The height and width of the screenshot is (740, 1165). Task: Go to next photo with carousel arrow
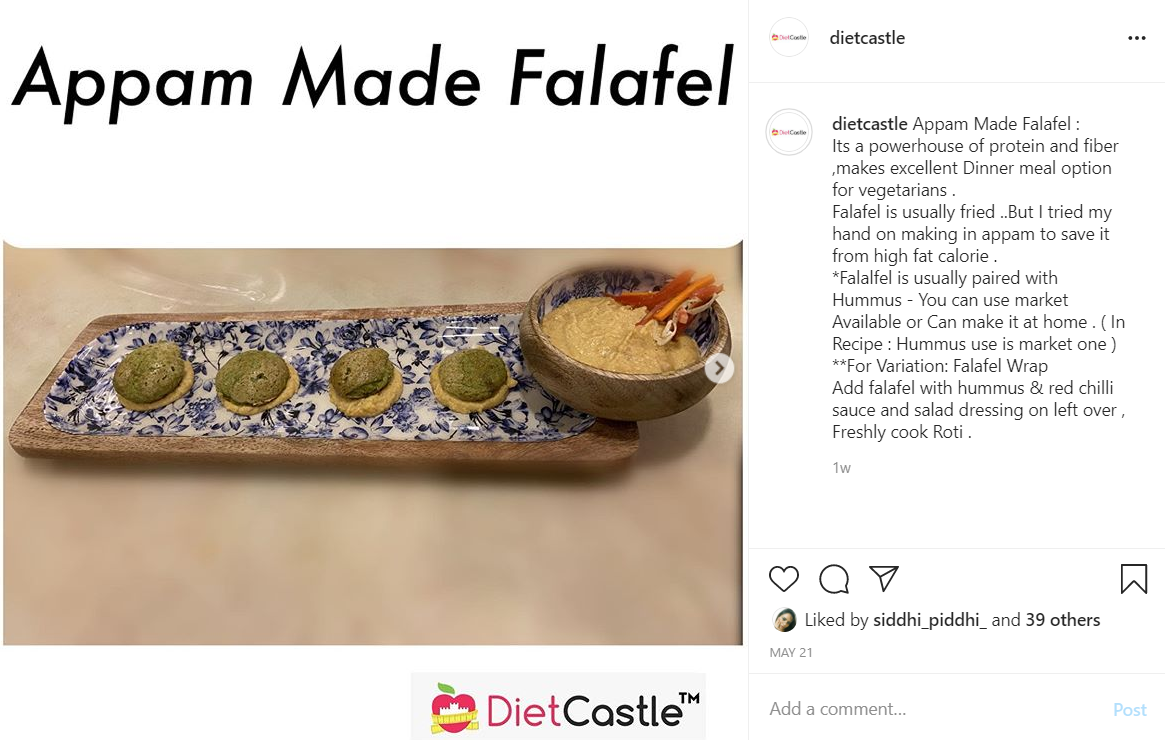click(718, 369)
